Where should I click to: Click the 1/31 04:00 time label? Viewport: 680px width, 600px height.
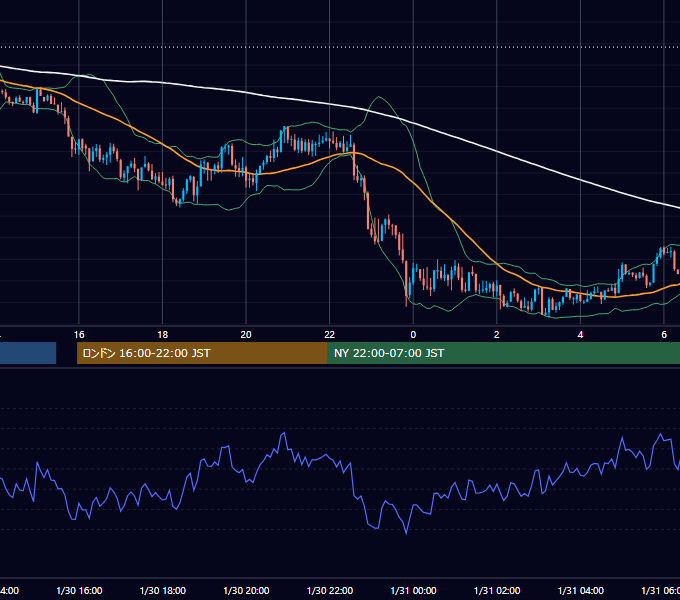point(581,590)
